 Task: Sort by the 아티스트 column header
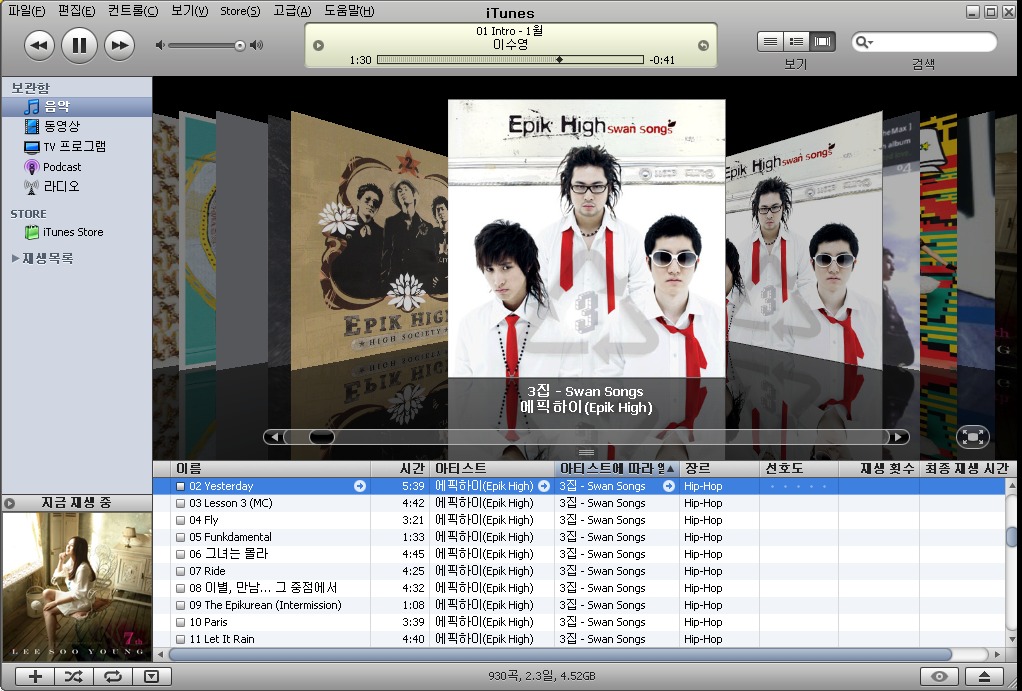tap(492, 468)
